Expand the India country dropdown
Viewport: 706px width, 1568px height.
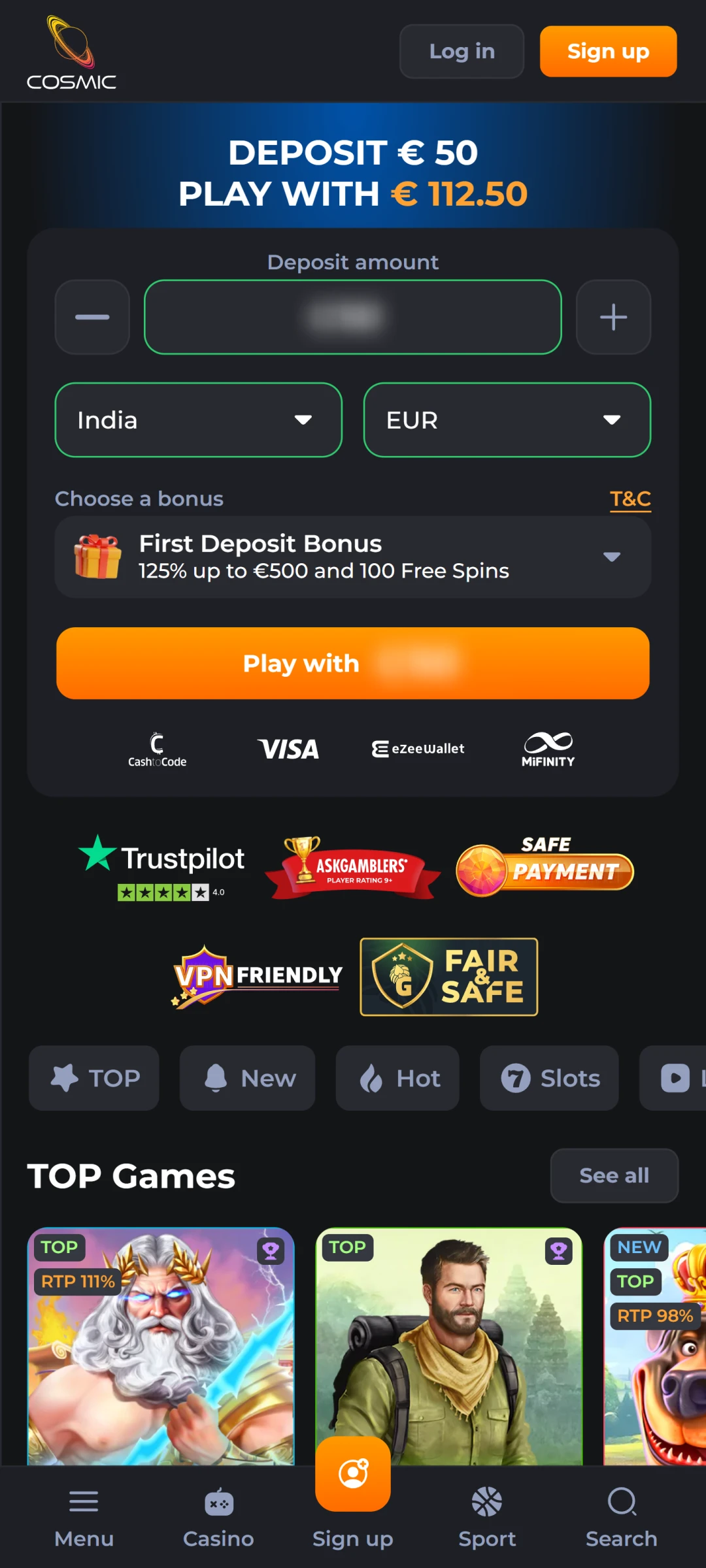(199, 419)
